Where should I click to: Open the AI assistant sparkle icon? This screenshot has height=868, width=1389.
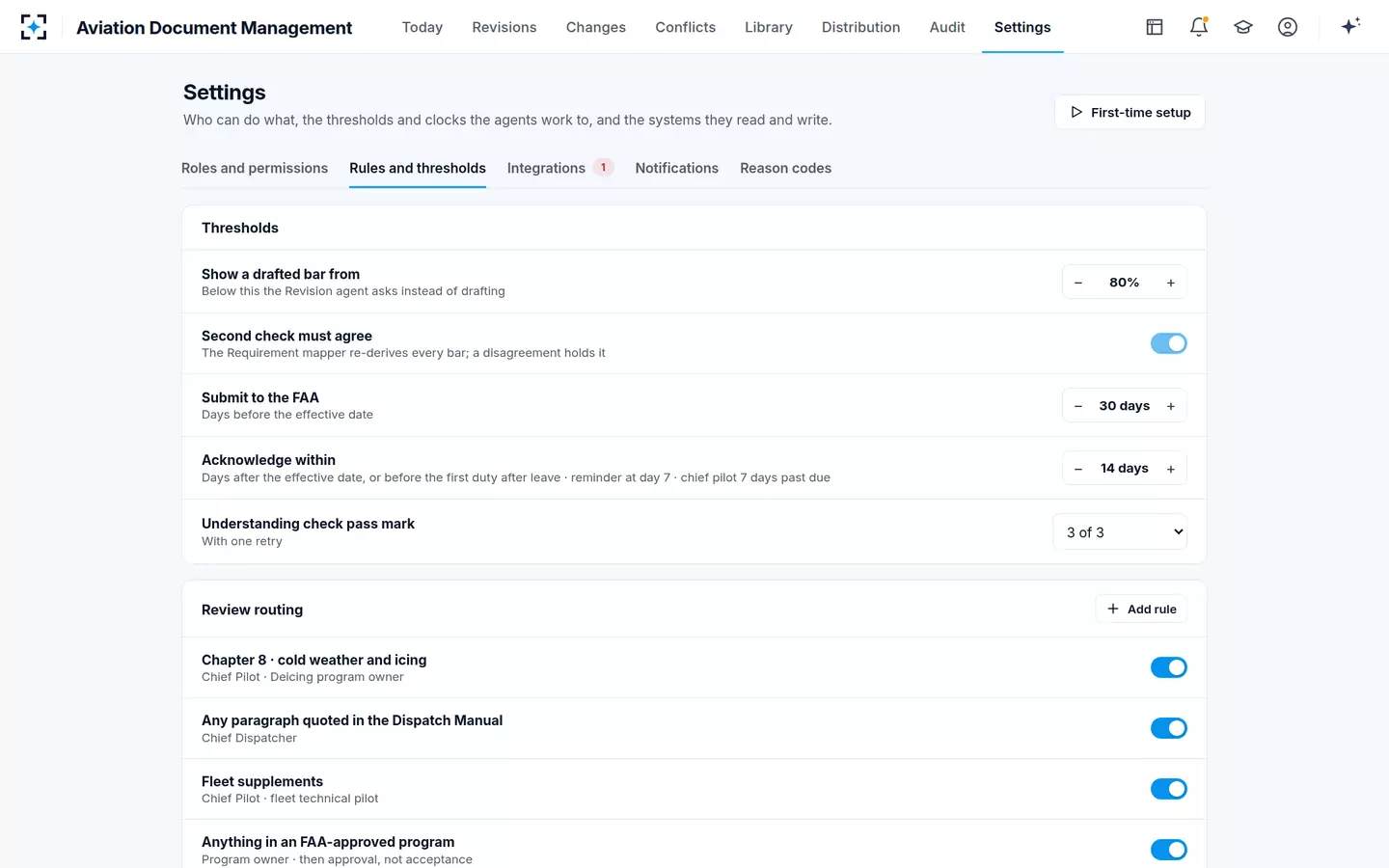[x=1350, y=26]
